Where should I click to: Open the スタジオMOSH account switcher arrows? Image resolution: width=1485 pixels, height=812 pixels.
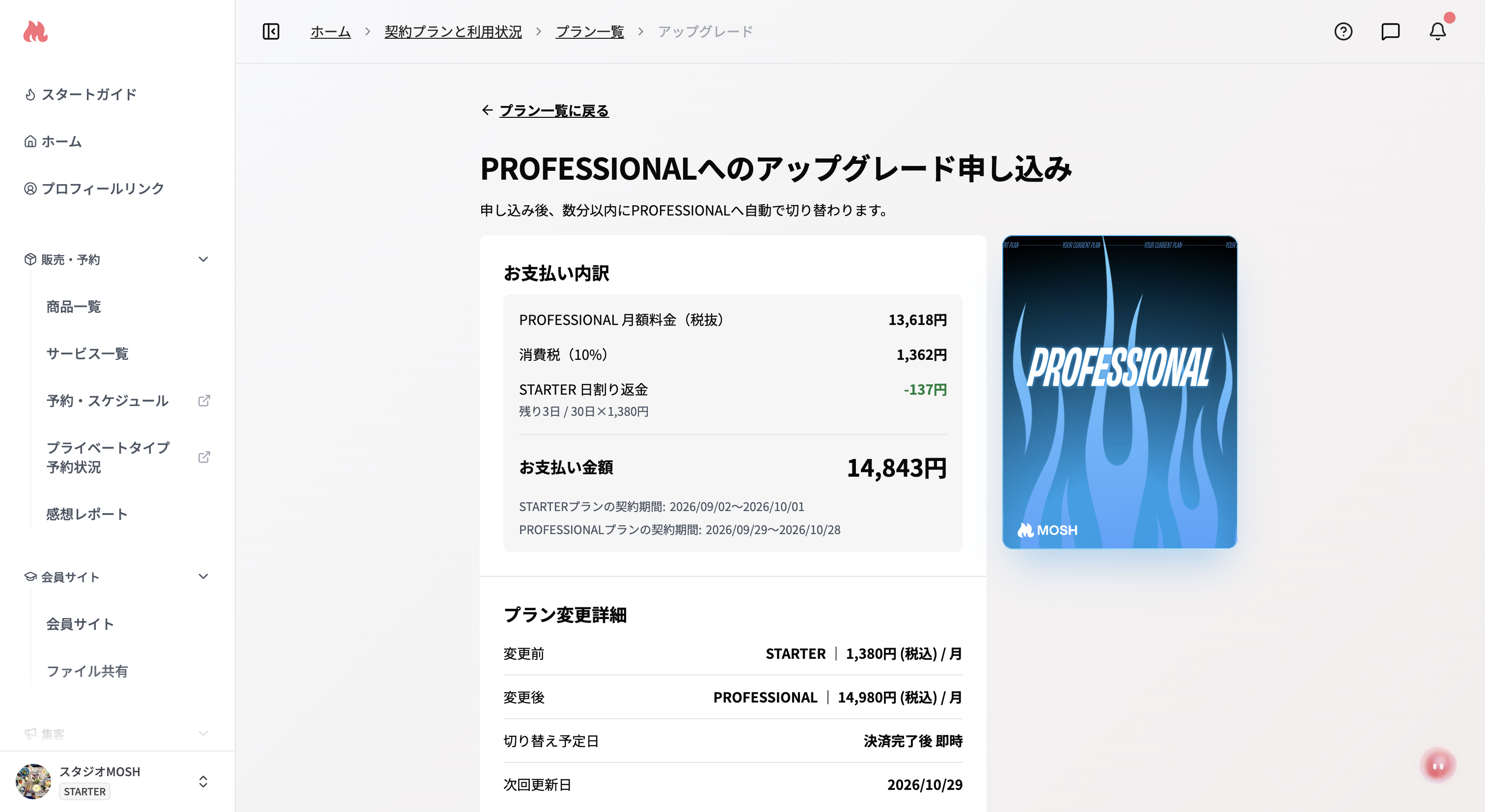click(203, 782)
